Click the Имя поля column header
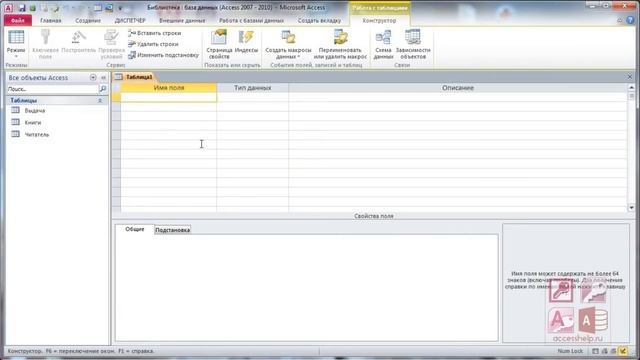Image resolution: width=640 pixels, height=360 pixels. pos(169,88)
